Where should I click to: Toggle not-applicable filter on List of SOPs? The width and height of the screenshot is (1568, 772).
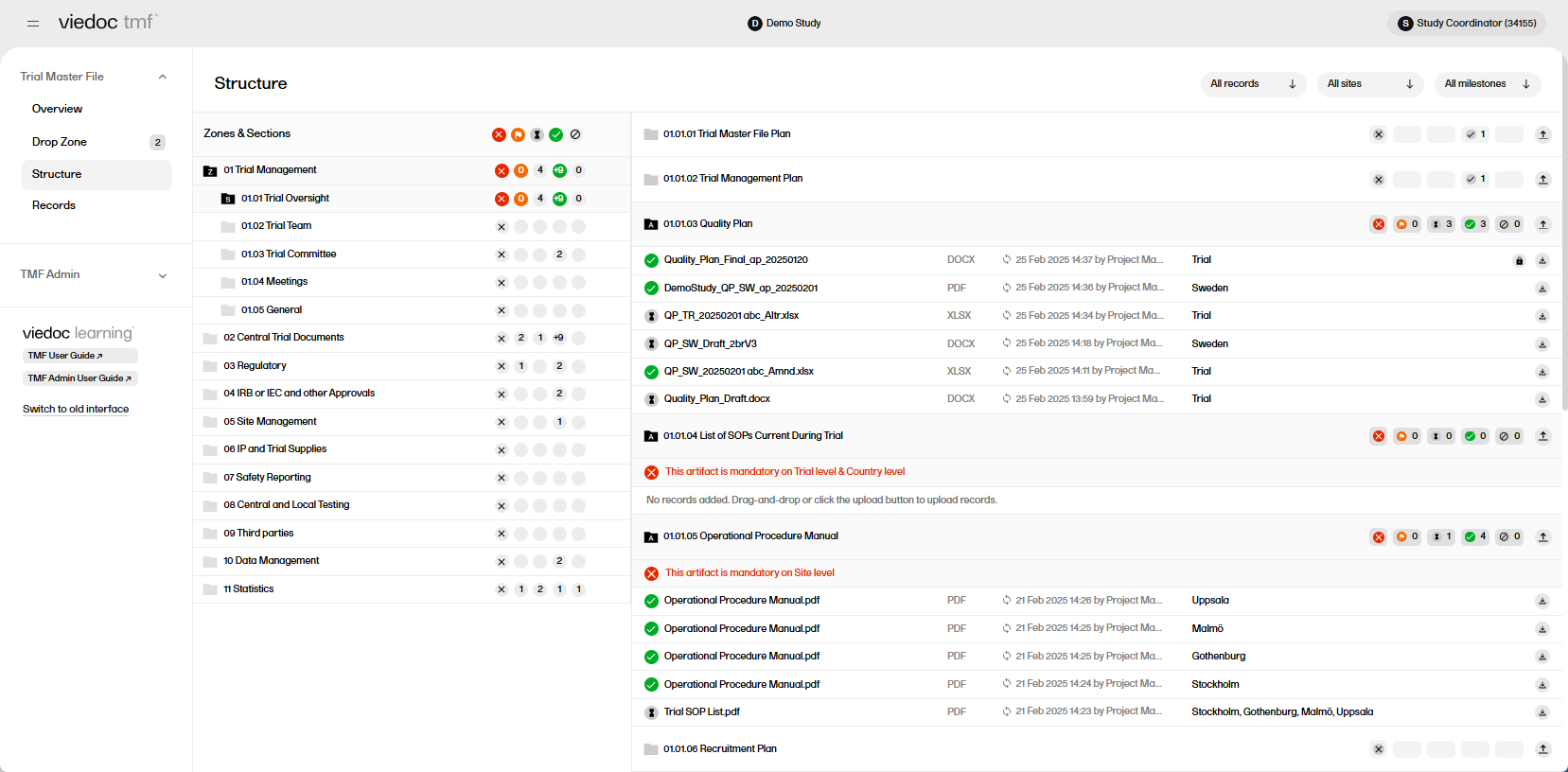click(1508, 436)
